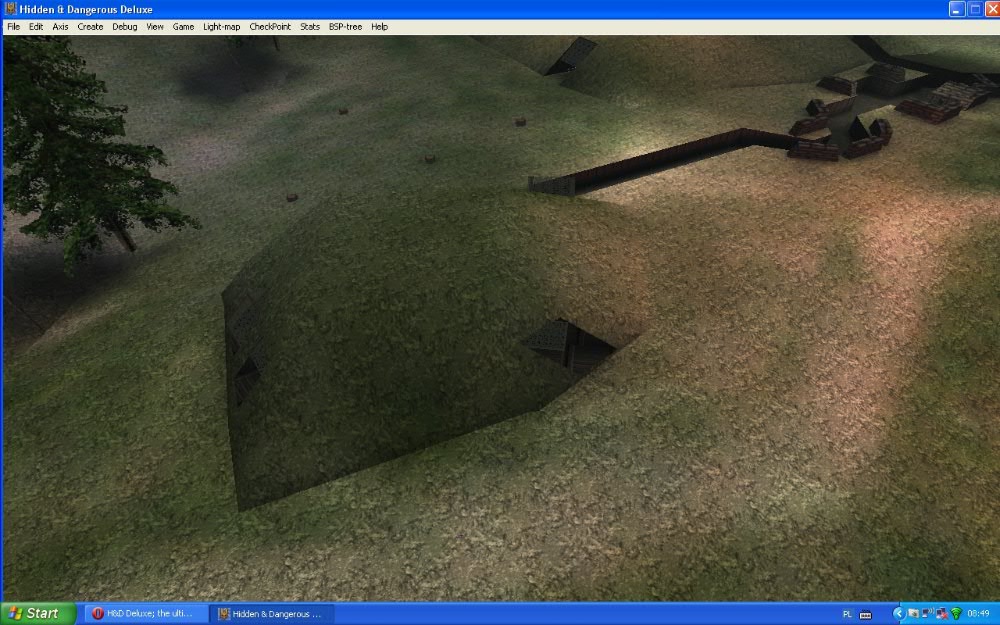
Task: Close the Hidden & Dangerous Deluxe window
Action: [992, 9]
